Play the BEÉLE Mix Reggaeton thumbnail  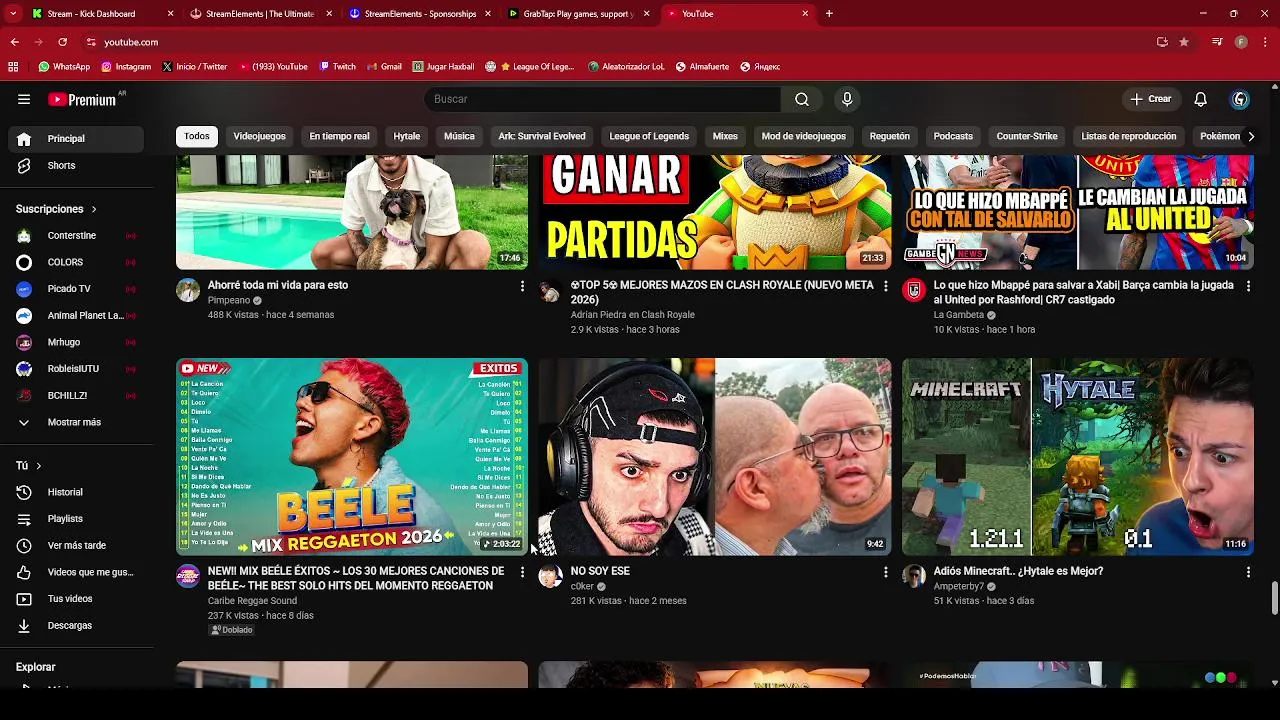click(x=352, y=456)
